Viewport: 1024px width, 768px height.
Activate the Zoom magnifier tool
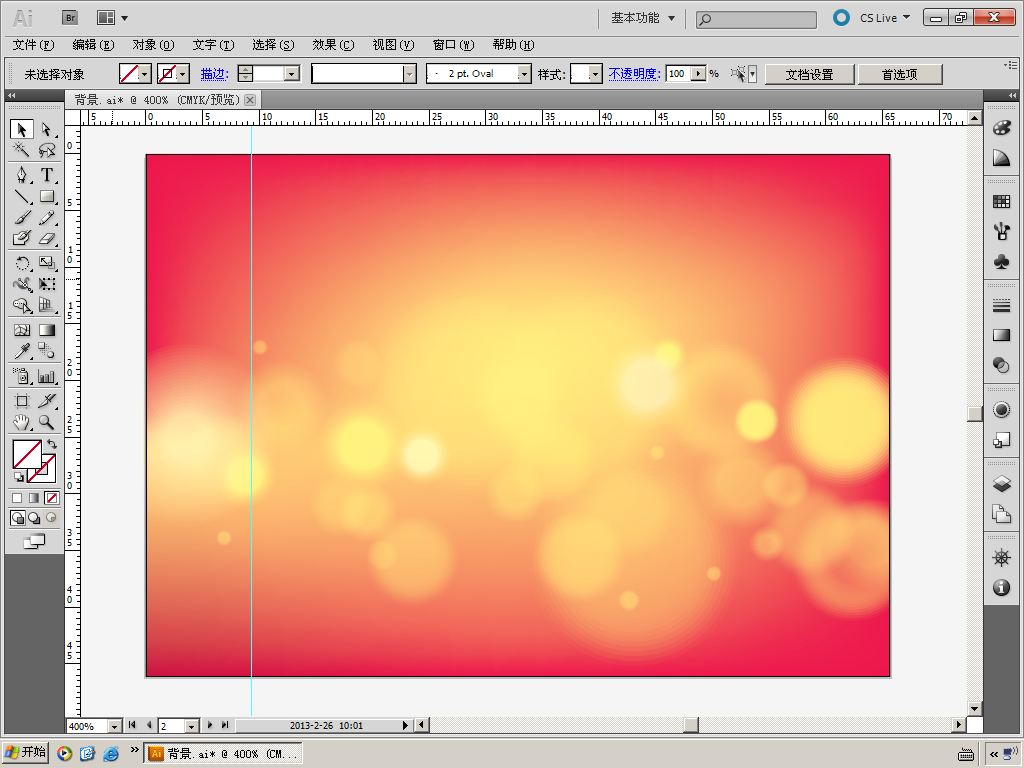point(46,423)
